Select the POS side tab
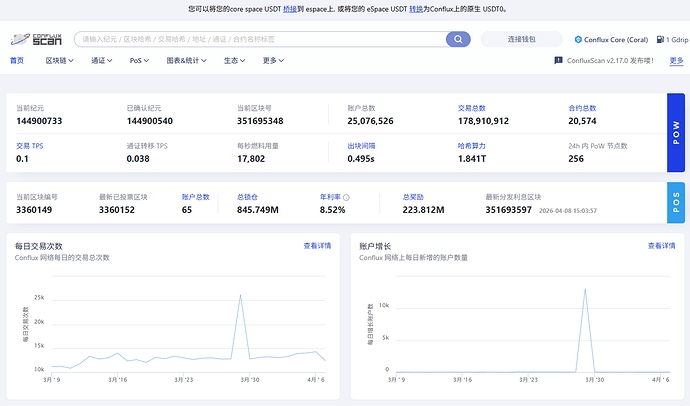The height and width of the screenshot is (406, 690). pos(676,203)
